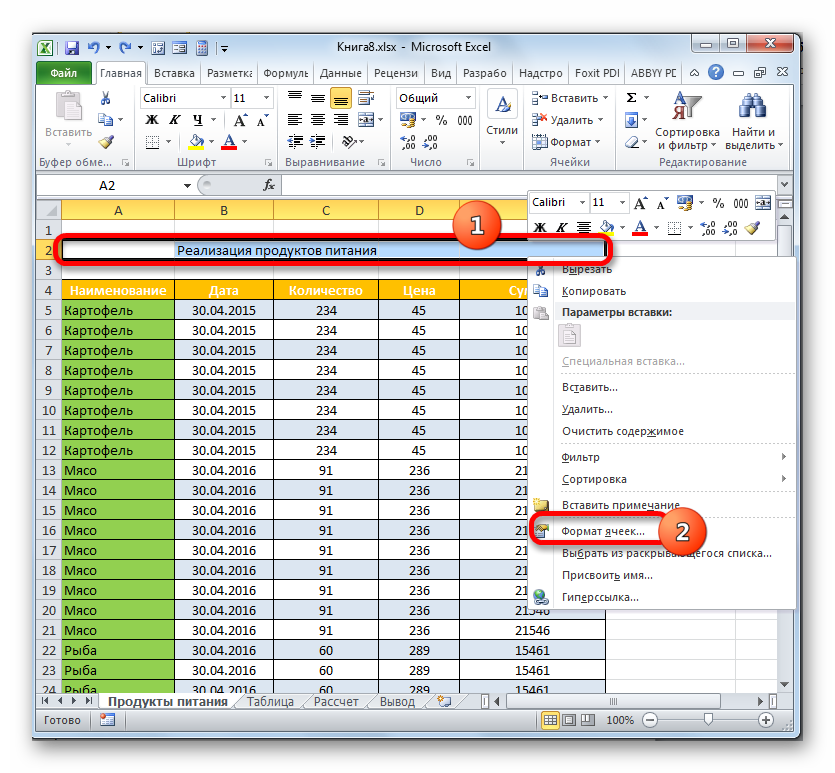The image size is (835, 773).
Task: Click Merge and Center icon in ribbon
Action: (x=366, y=120)
